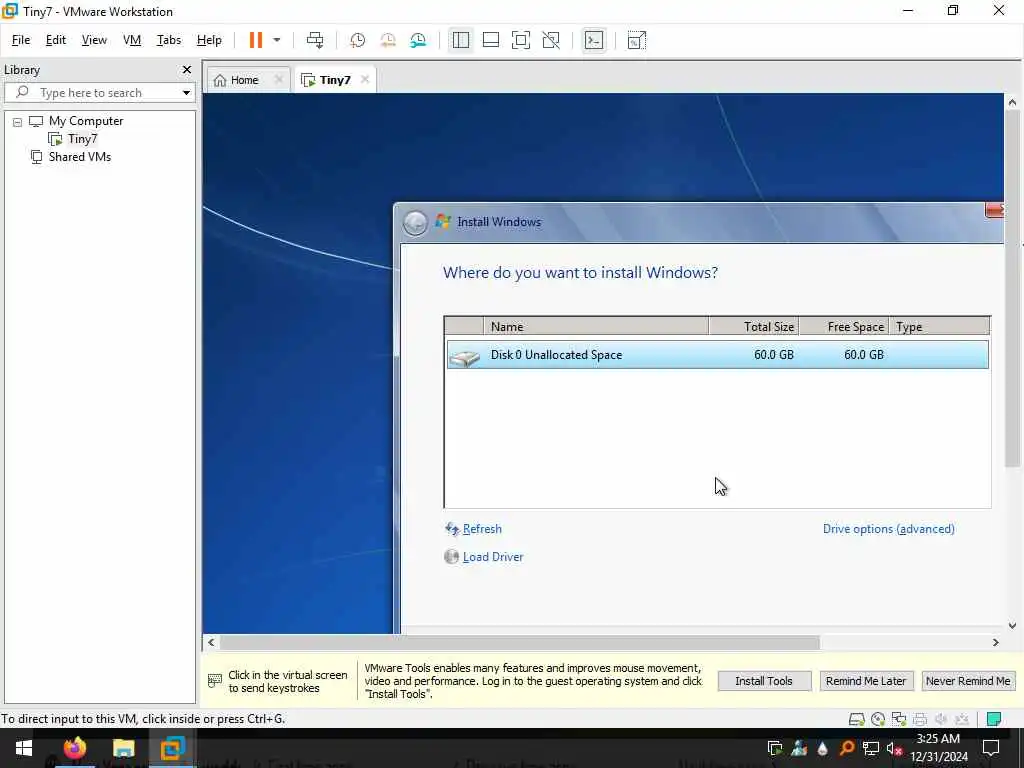Close the Library panel
This screenshot has width=1024, height=768.
(x=187, y=69)
